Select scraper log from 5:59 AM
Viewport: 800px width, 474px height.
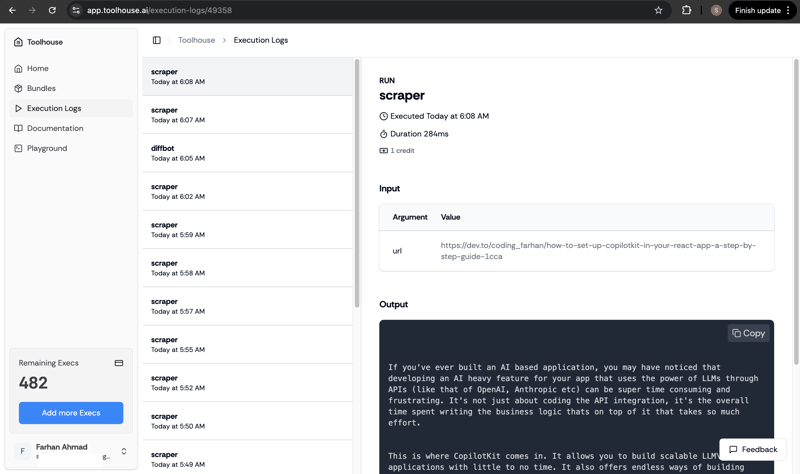247,230
